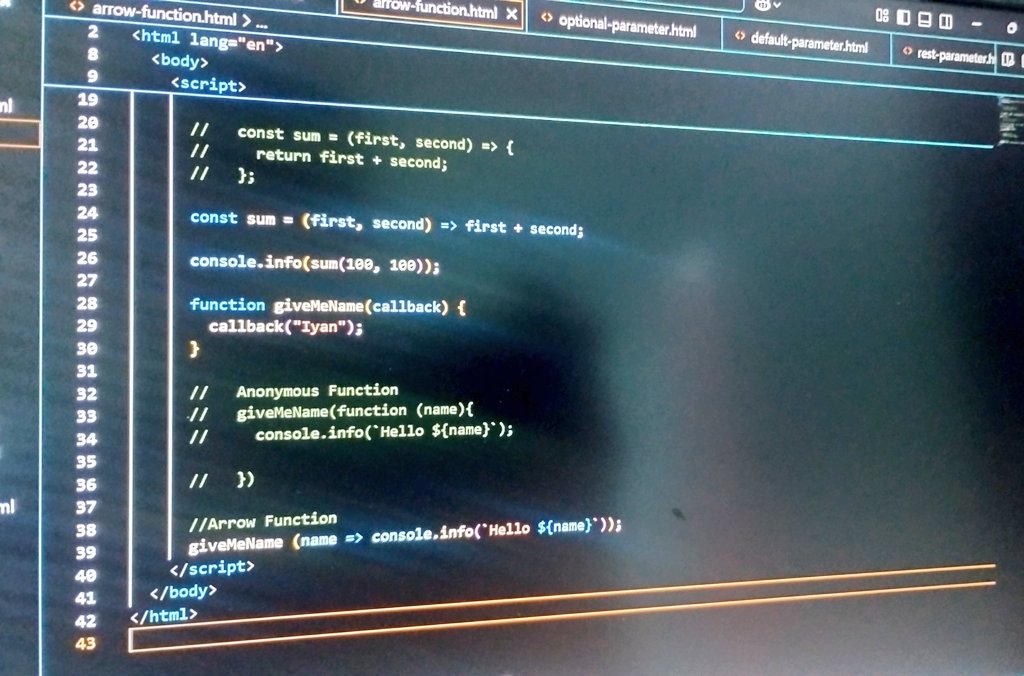The width and height of the screenshot is (1024, 676).
Task: Open the Command Center icon
Action: pyautogui.click(x=764, y=5)
